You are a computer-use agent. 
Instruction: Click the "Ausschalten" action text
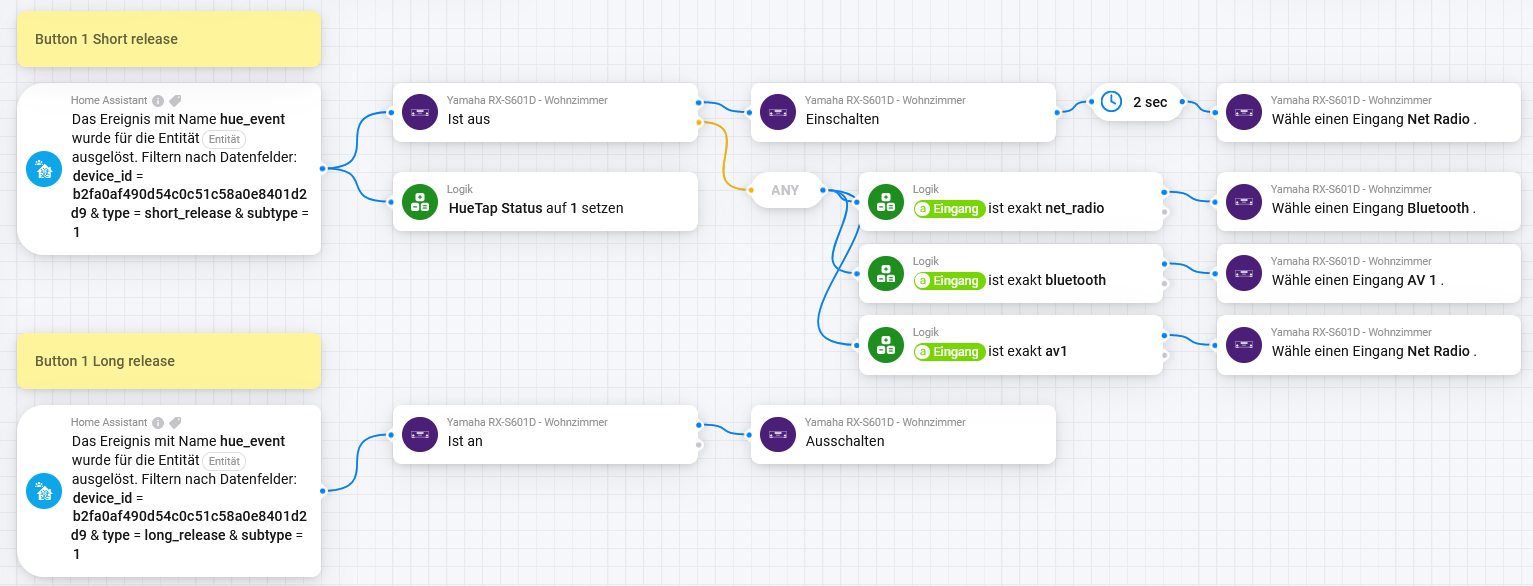pyautogui.click(x=845, y=441)
